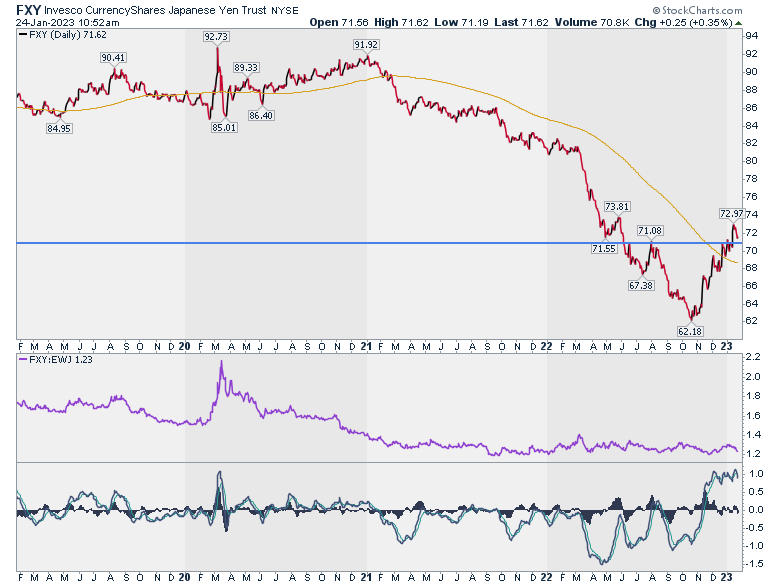Viewport: 780px width, 586px height.
Task: Click the green up-triangle beside the Chg value
Action: [739, 23]
